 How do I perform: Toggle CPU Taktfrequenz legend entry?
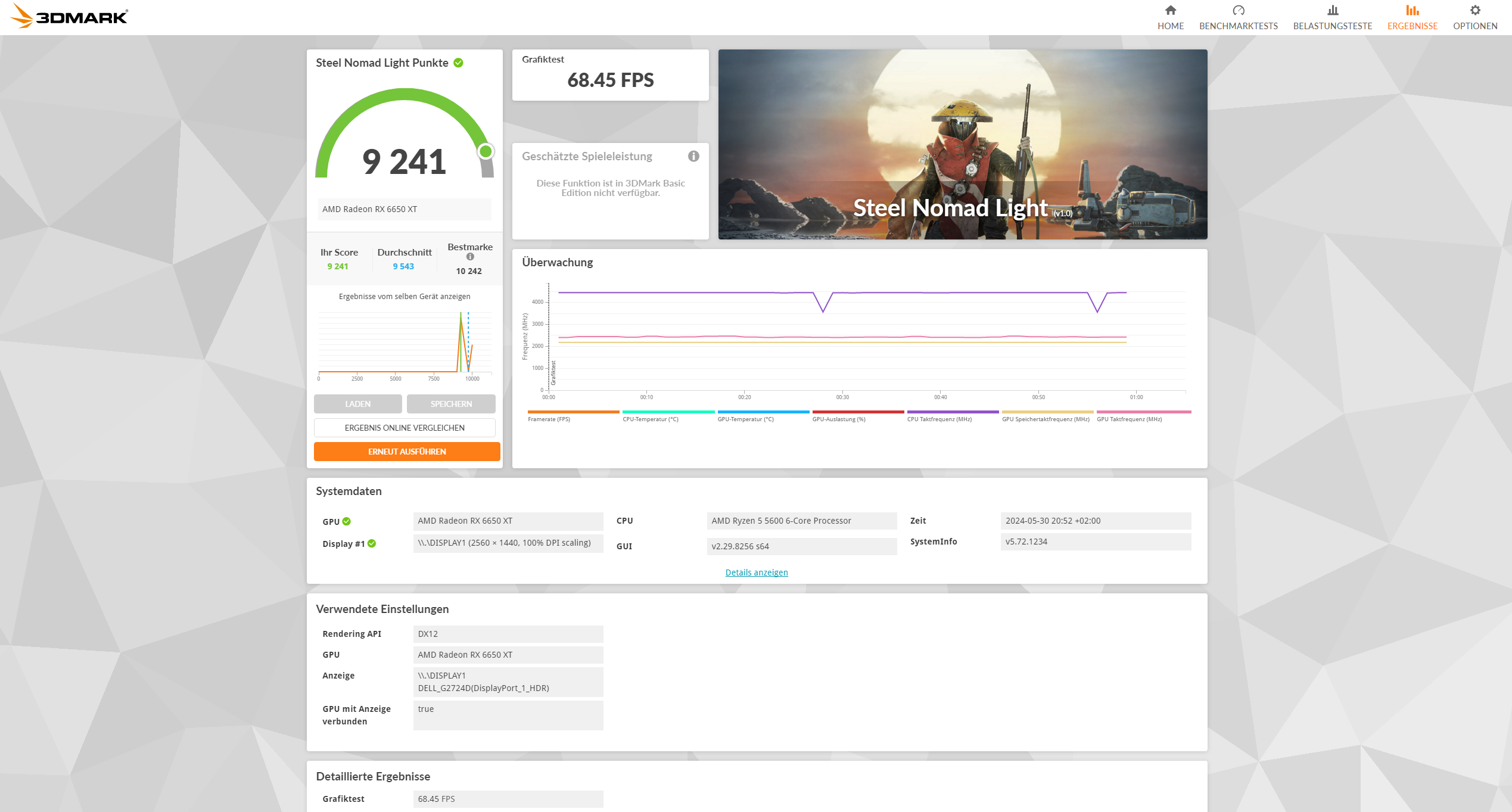coord(939,419)
